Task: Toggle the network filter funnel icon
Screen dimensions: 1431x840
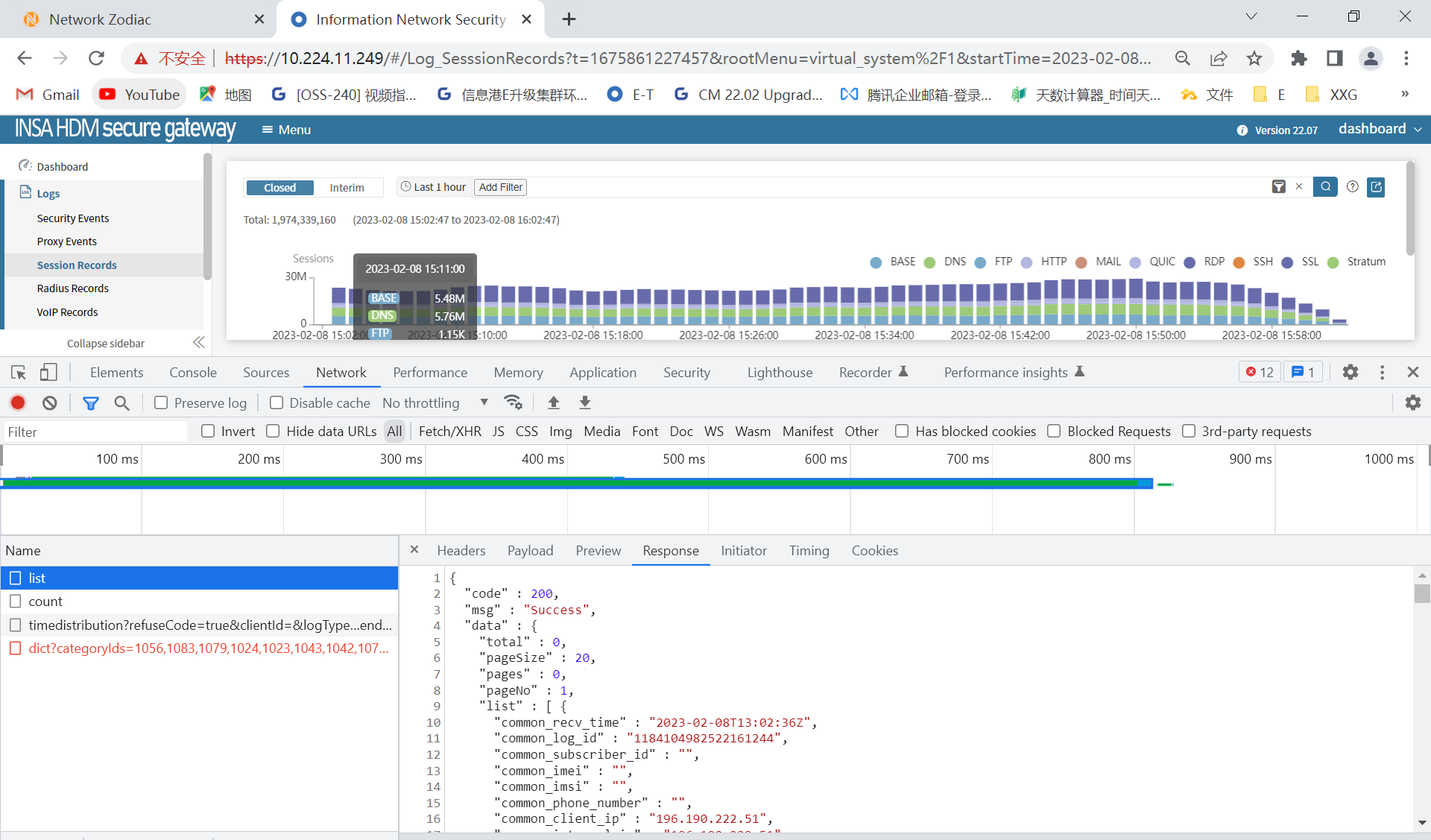Action: [x=90, y=402]
